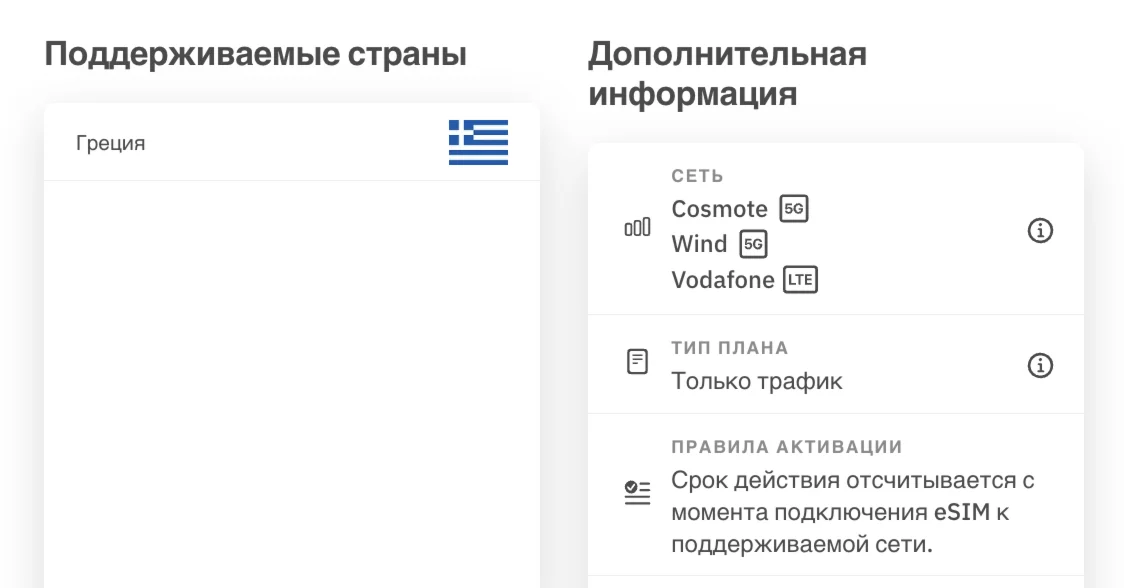Click the ПРАВИЛА АКТИВАЦИИ label
This screenshot has height=588, width=1124.
pos(786,447)
